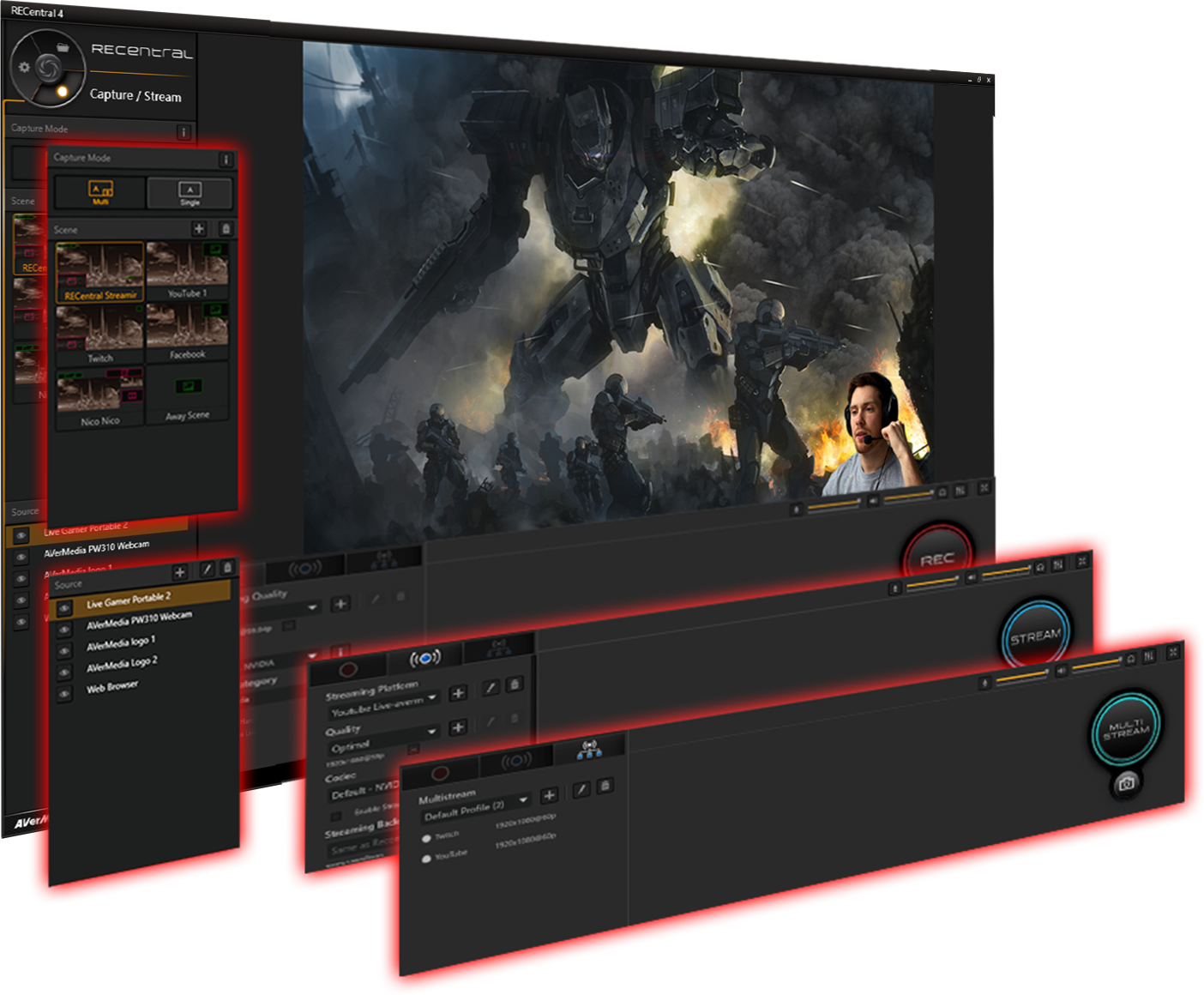Open the Codec dropdown showing Default

(364, 790)
